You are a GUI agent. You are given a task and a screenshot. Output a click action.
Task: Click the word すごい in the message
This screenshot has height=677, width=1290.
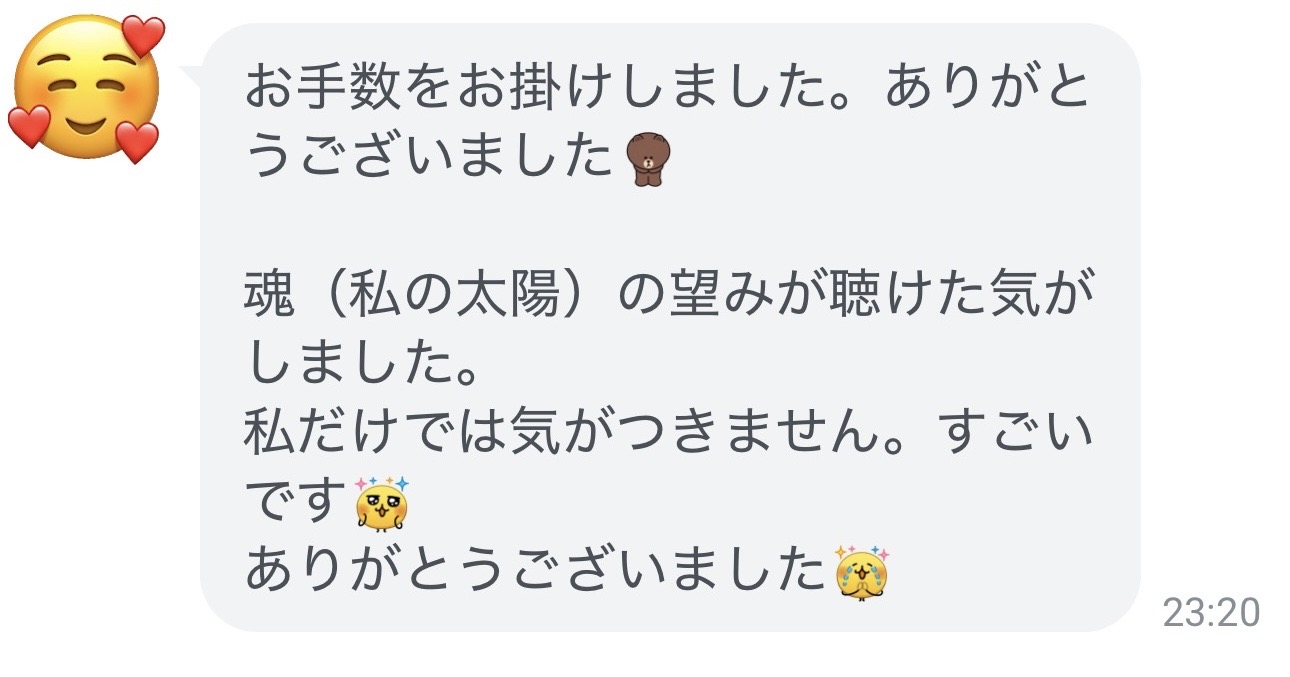pos(1022,435)
